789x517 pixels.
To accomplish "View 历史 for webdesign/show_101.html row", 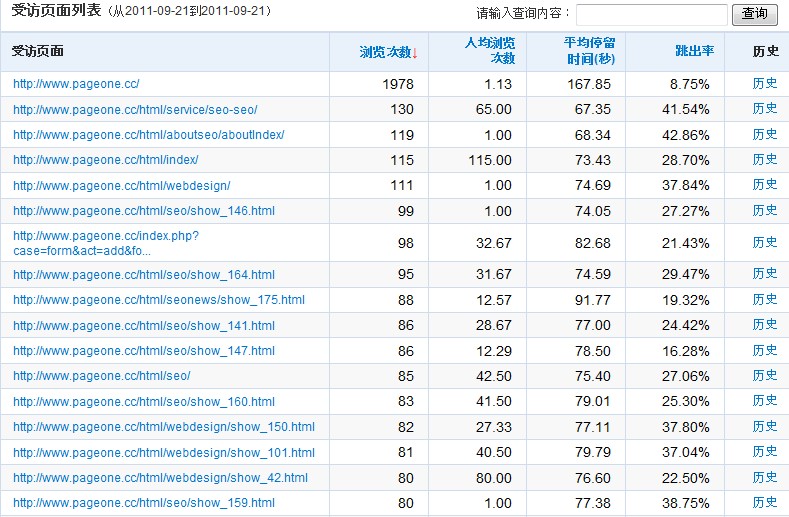I will pos(765,451).
